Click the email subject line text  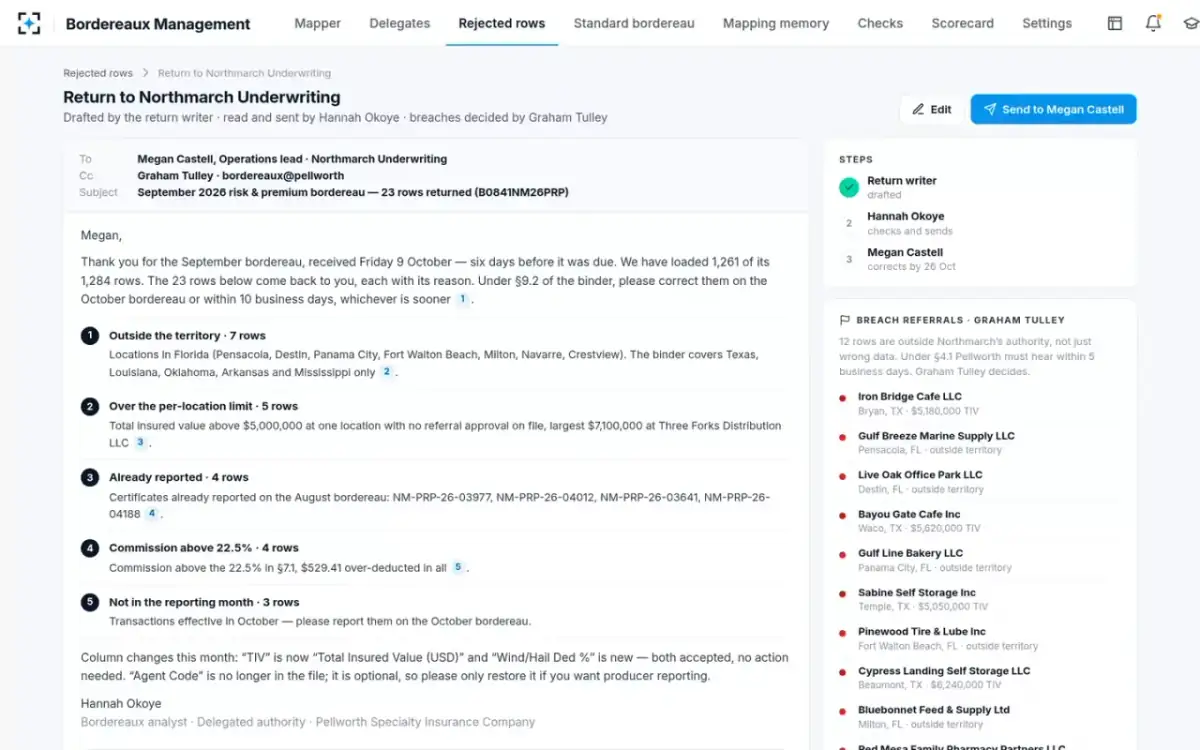(353, 192)
